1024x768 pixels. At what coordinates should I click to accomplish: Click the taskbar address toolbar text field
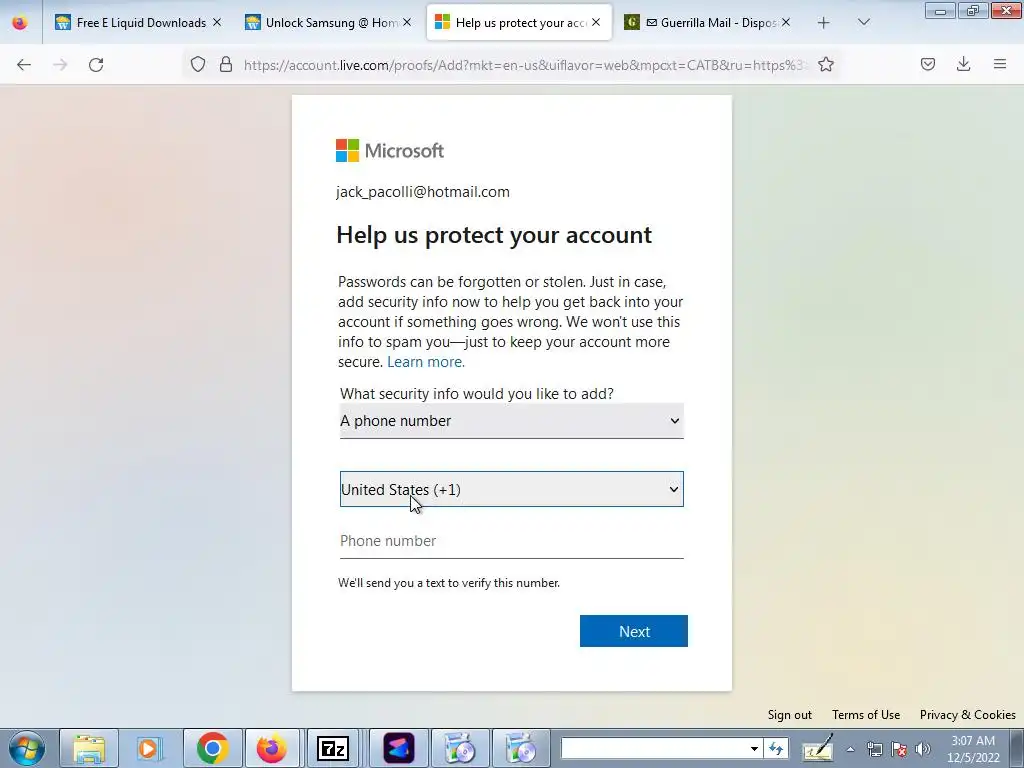(x=654, y=748)
